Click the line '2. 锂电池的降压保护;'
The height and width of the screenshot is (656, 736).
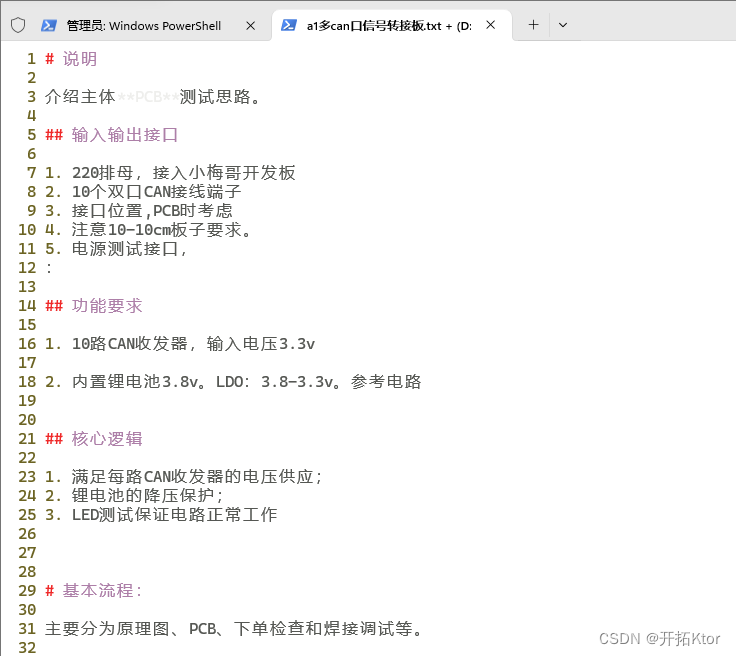tap(134, 496)
